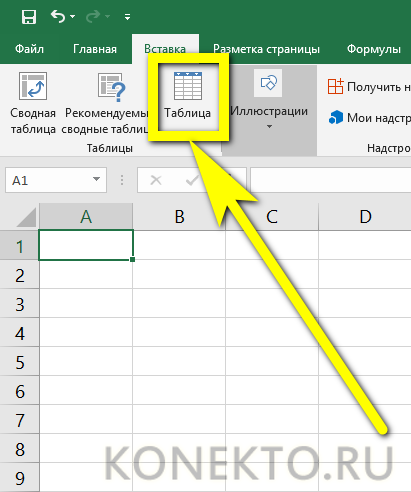Select column C header
The image size is (411, 492).
coord(272,217)
